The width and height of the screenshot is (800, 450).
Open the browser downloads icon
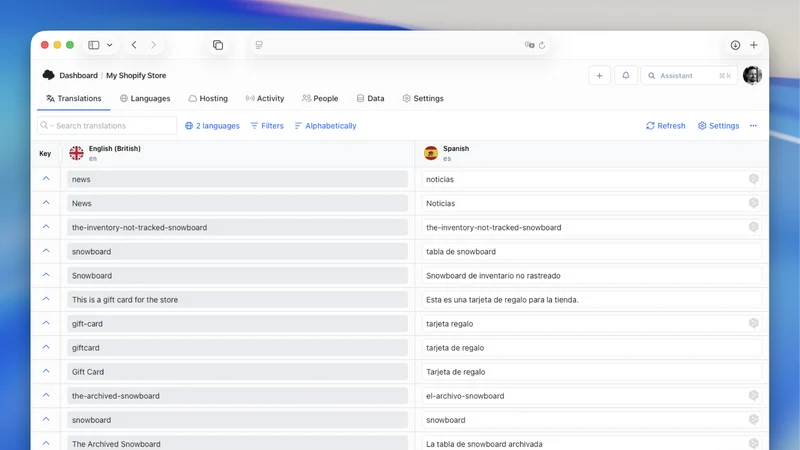735,45
